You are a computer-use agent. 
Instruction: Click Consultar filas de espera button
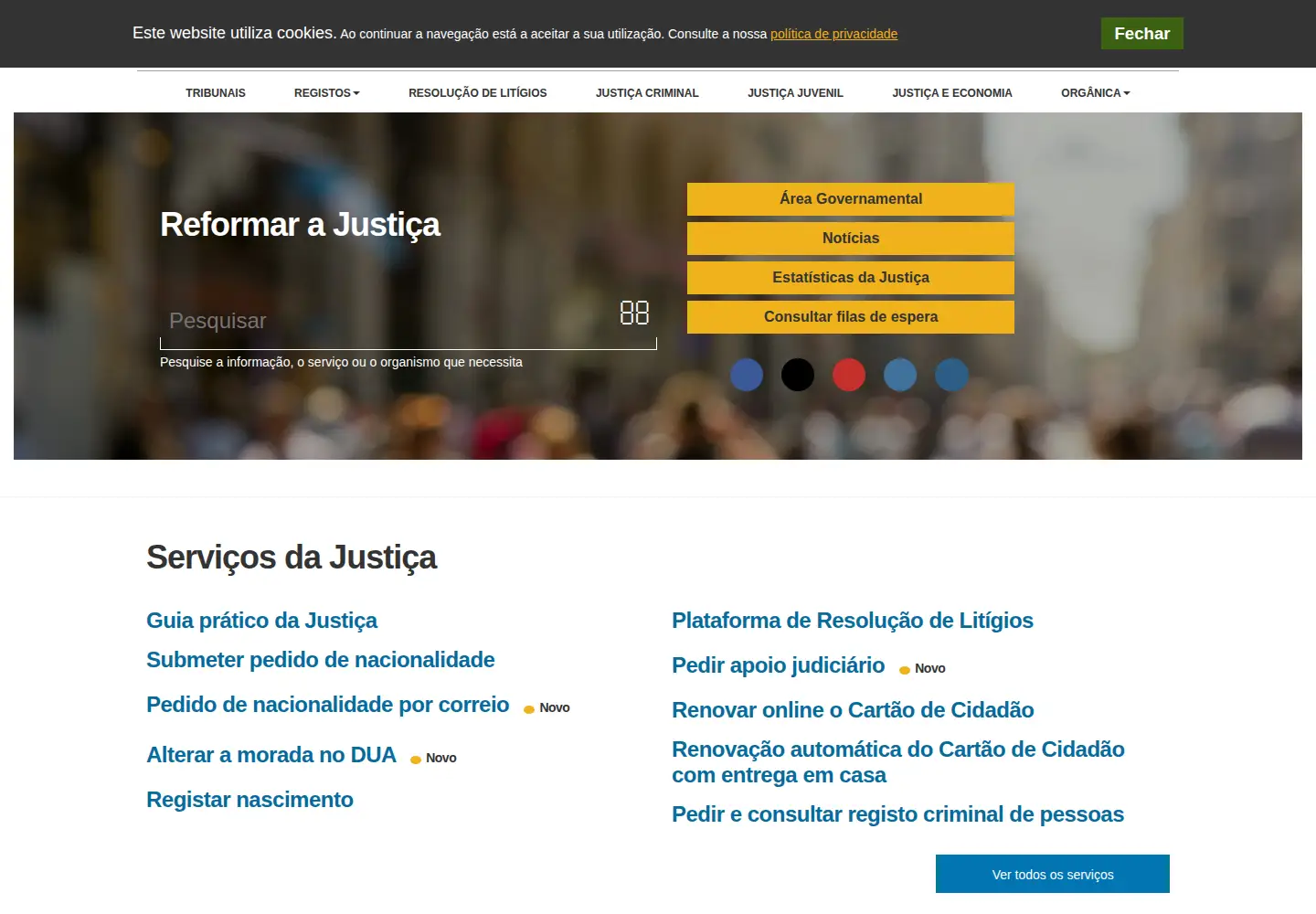(851, 317)
